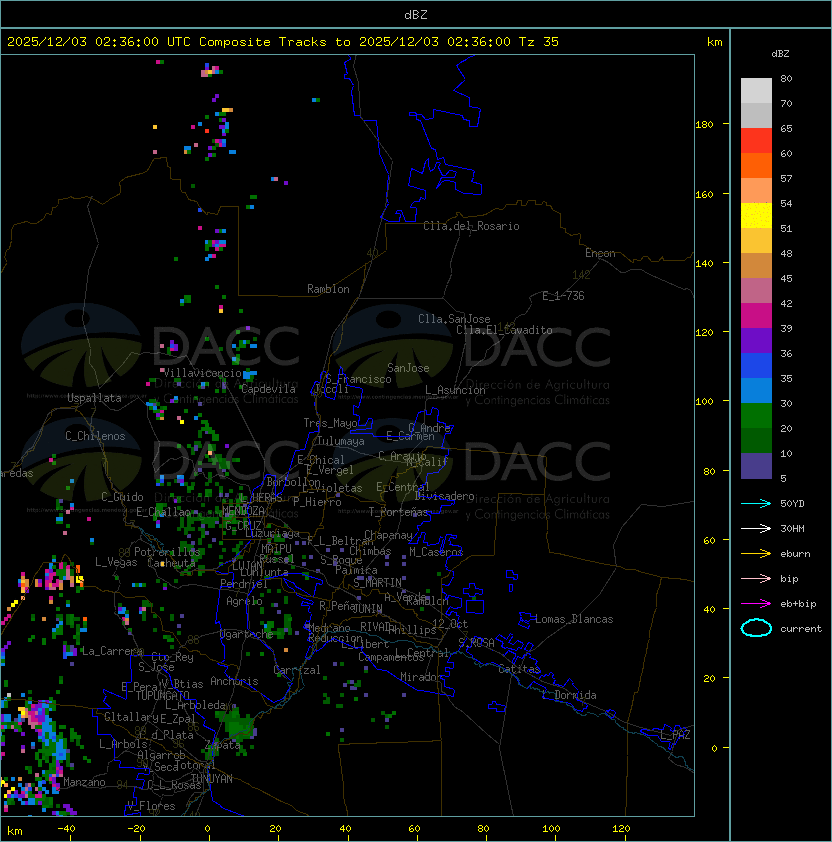
Task: Click the magenta eb+bip arrow in legend
Action: coord(756,604)
